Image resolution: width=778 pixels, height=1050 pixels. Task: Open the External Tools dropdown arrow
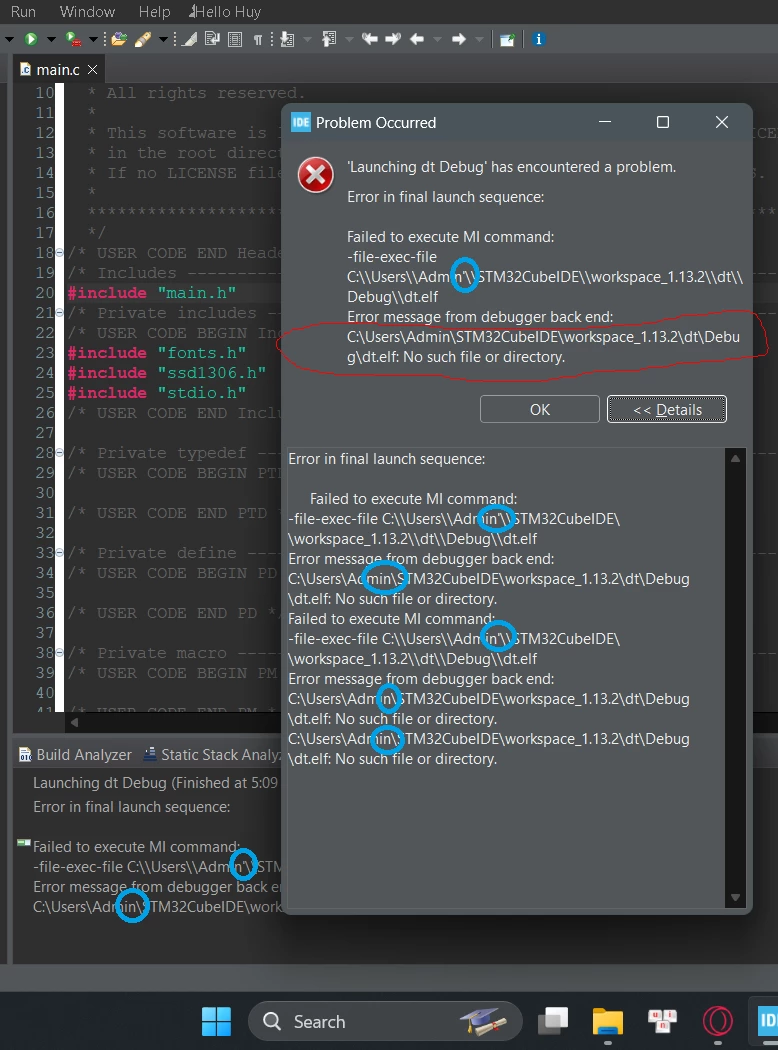click(x=94, y=40)
